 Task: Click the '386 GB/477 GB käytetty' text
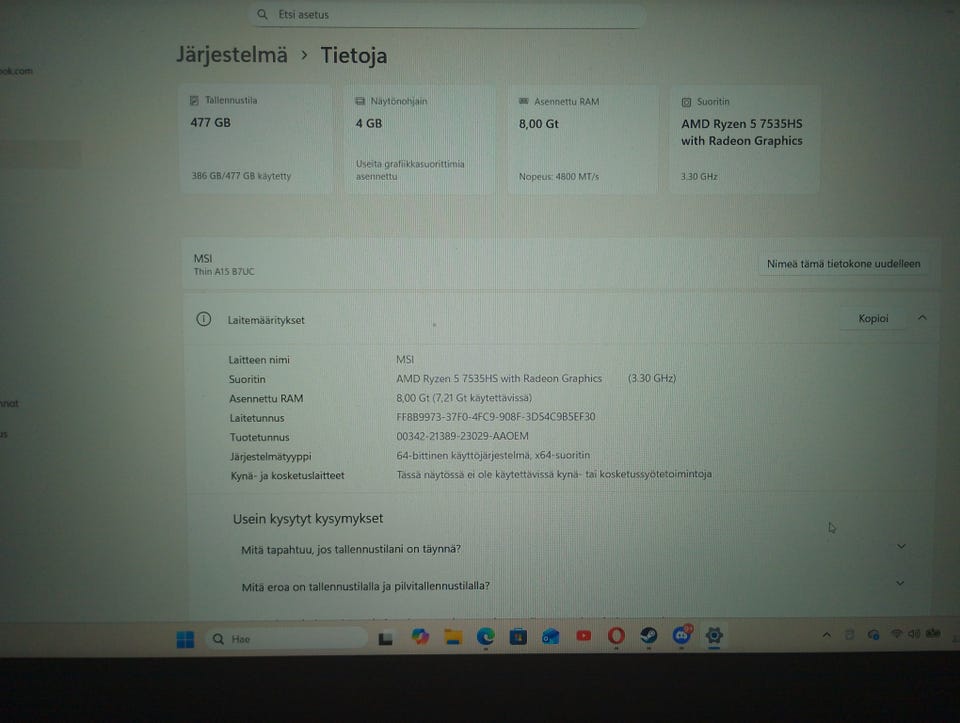pos(241,176)
